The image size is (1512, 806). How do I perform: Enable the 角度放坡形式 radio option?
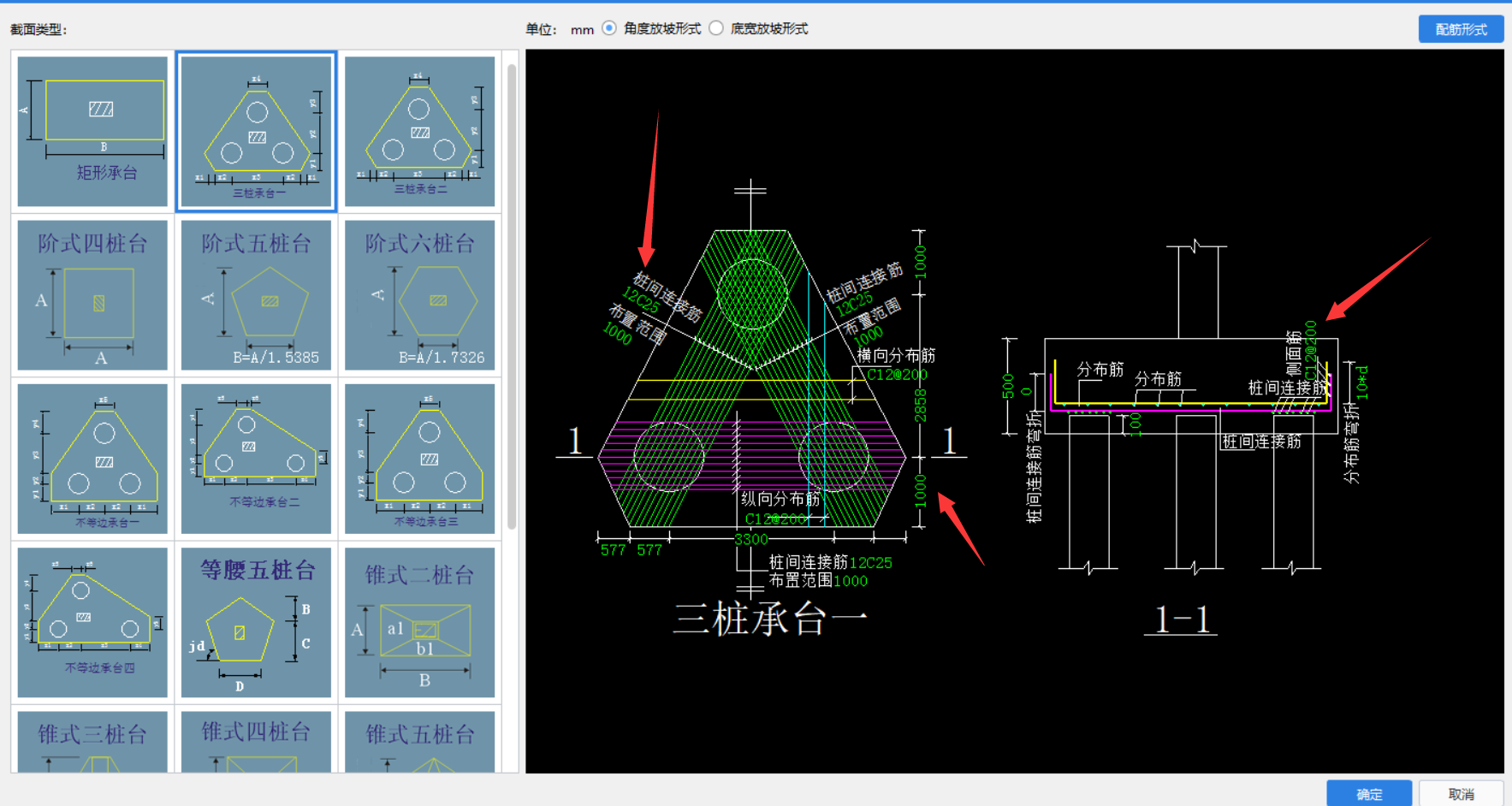[609, 28]
